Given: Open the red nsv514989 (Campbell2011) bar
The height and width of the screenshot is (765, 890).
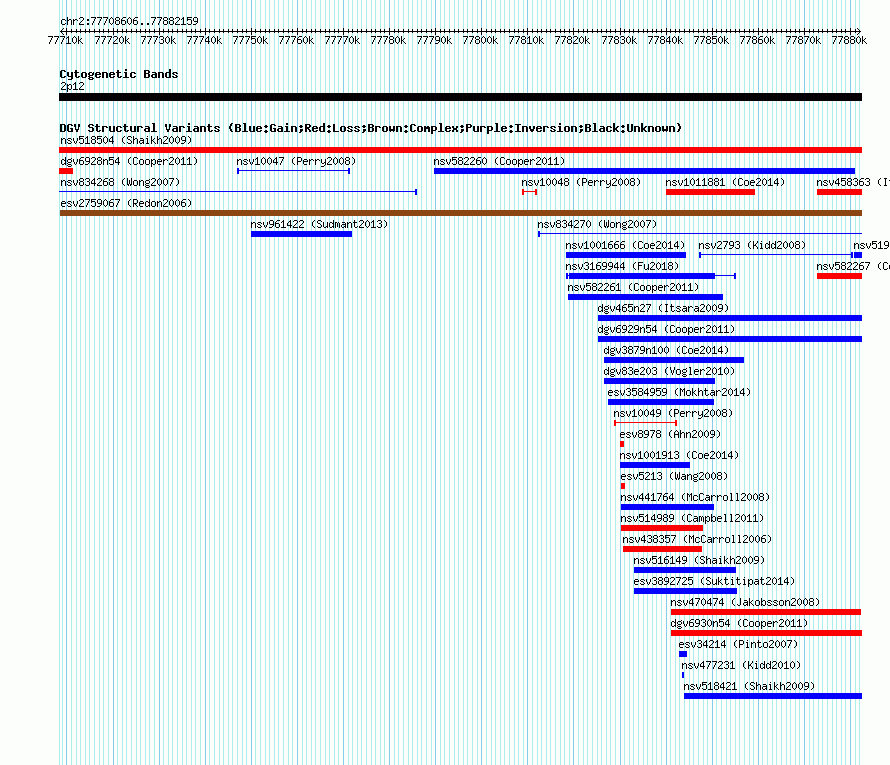Looking at the screenshot, I should [662, 528].
